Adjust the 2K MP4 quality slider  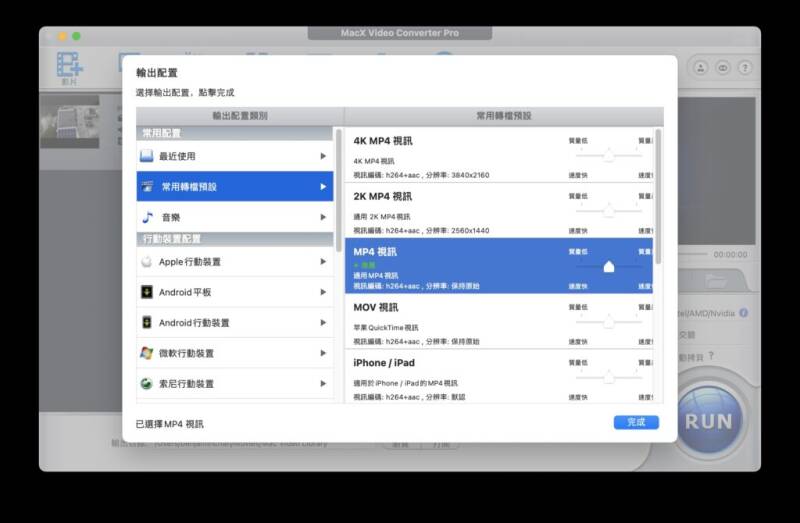[x=609, y=210]
